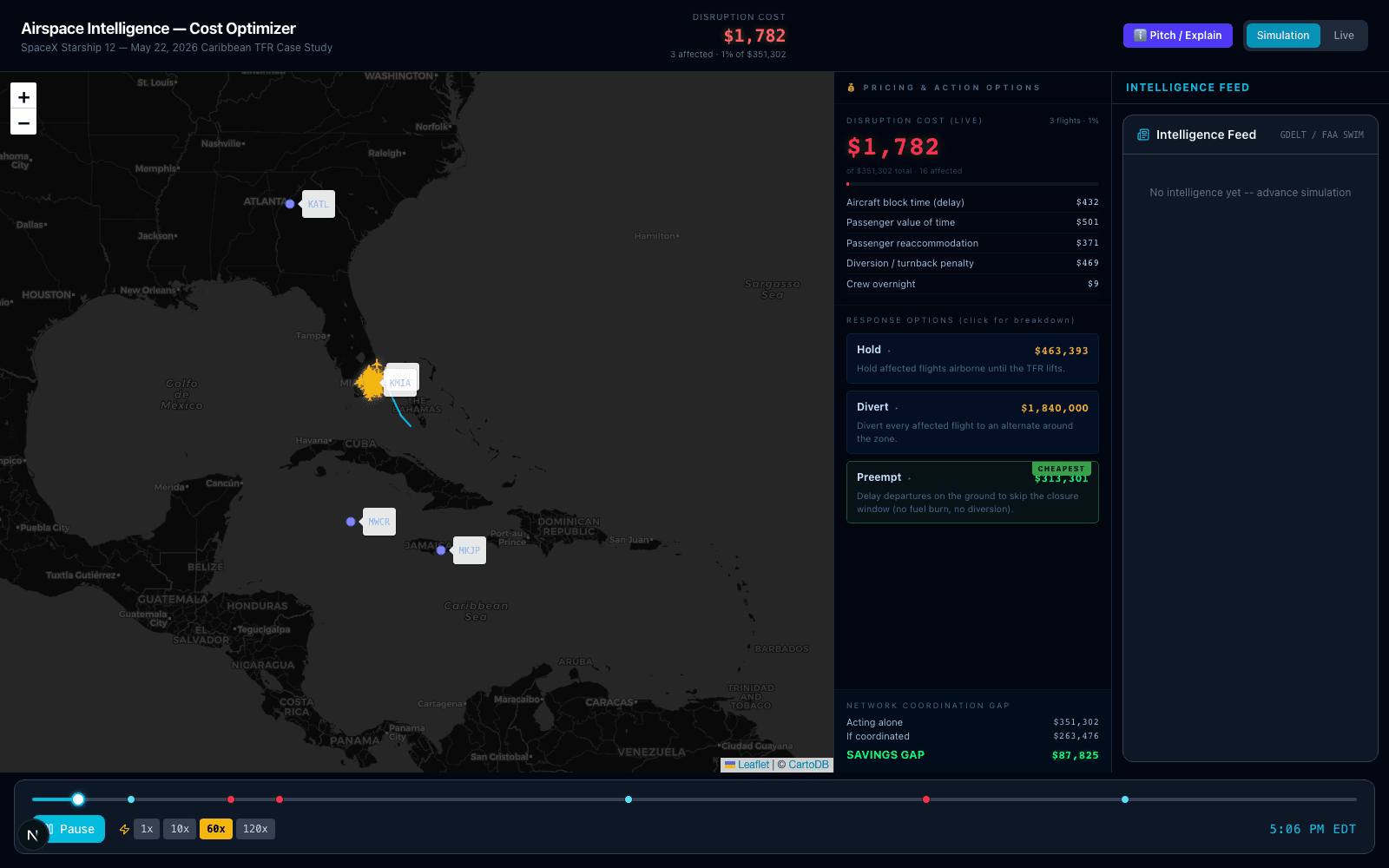Click the Diversion / turnback penalty row
The width and height of the screenshot is (1389, 868).
pyautogui.click(x=972, y=263)
